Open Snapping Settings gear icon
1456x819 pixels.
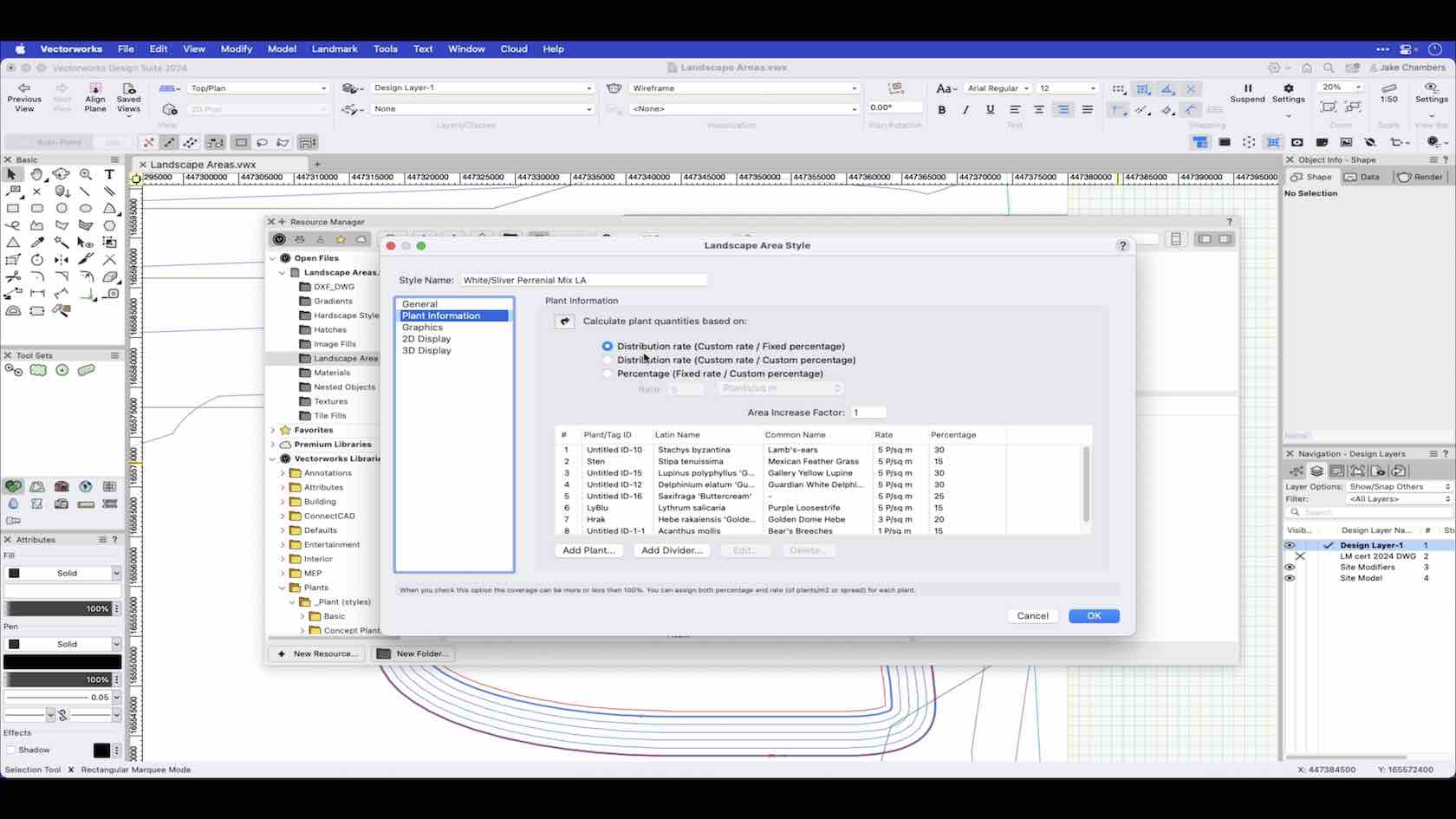1288,88
